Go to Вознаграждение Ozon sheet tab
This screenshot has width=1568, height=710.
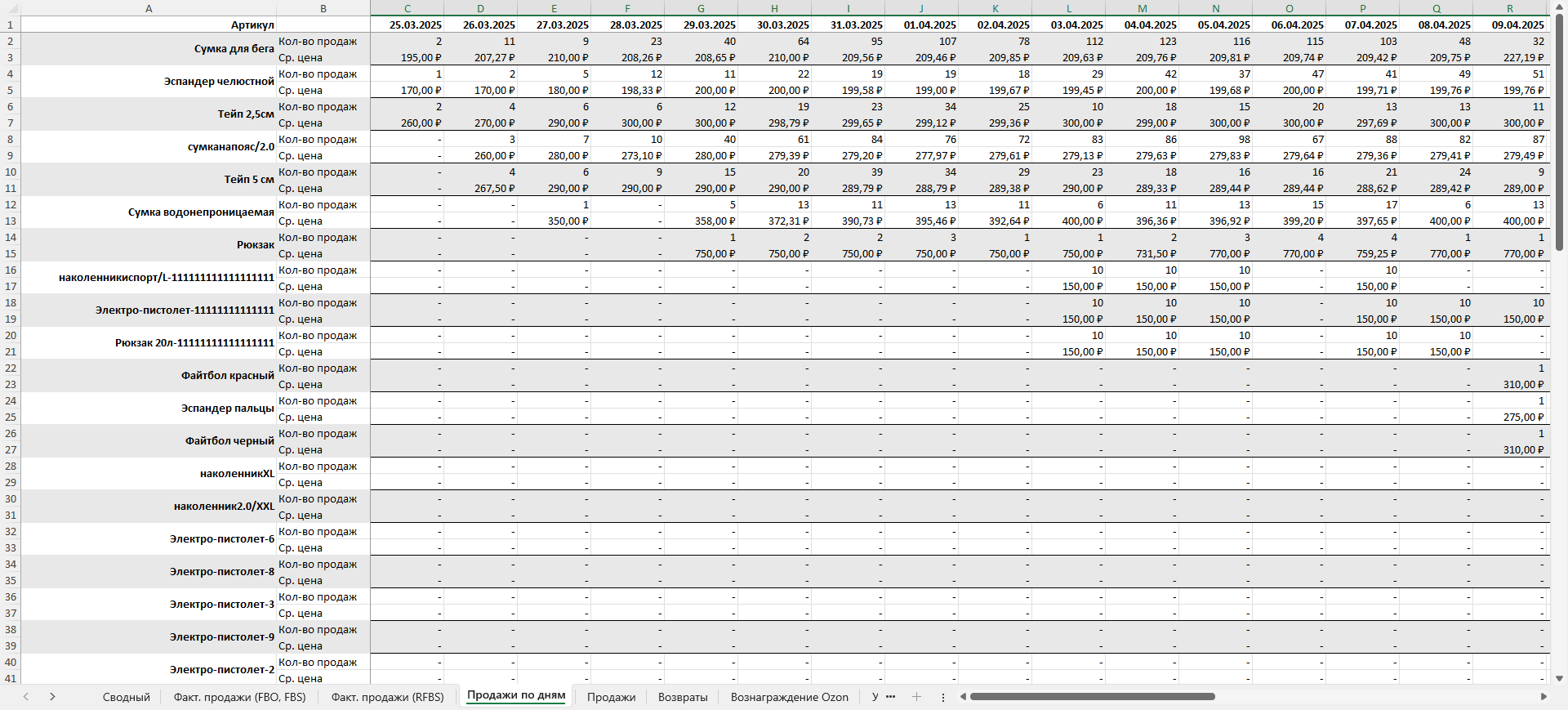coord(789,697)
